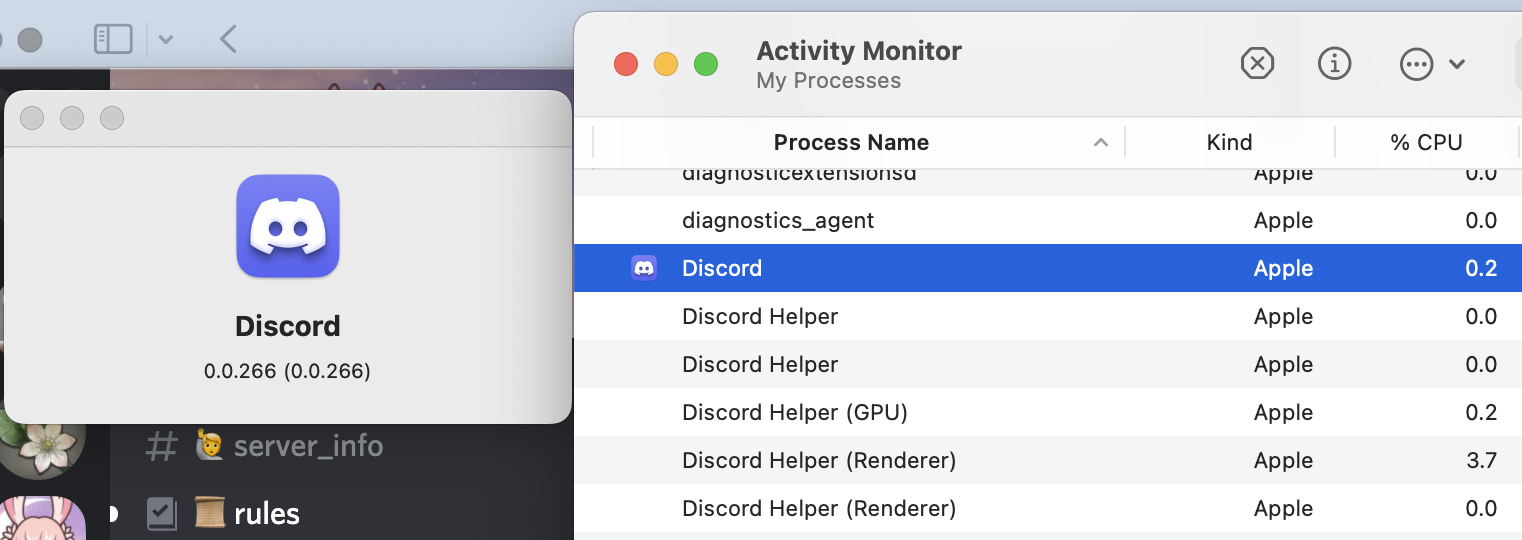Click the Discord title in About window
Image resolution: width=1522 pixels, height=540 pixels.
[288, 326]
